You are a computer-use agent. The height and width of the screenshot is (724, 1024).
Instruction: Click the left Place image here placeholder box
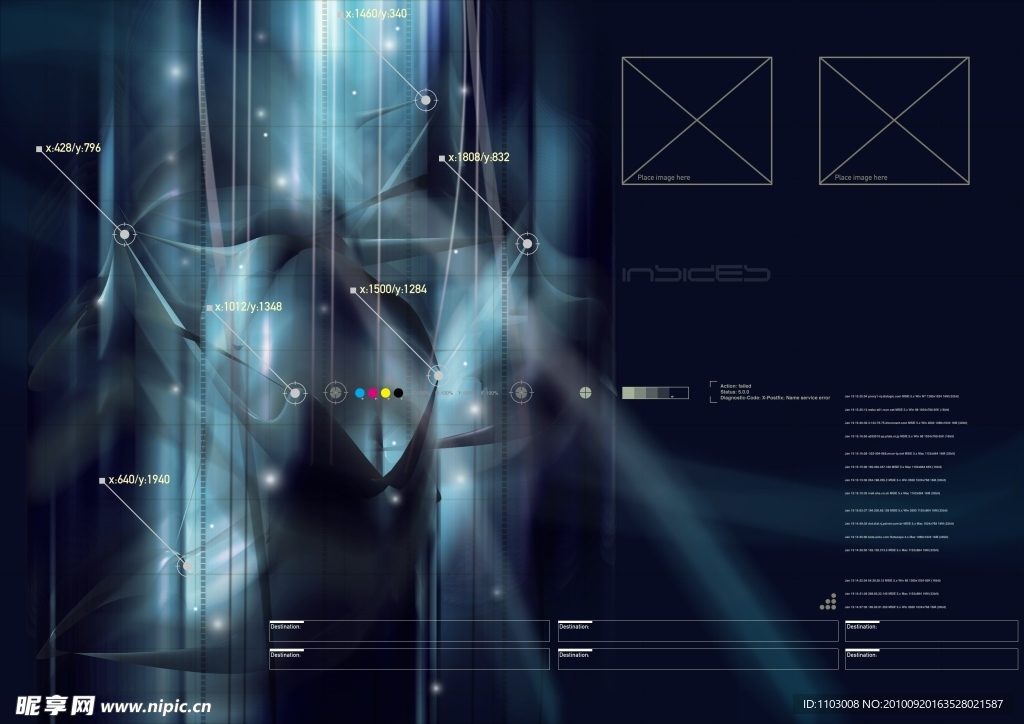pyautogui.click(x=697, y=121)
